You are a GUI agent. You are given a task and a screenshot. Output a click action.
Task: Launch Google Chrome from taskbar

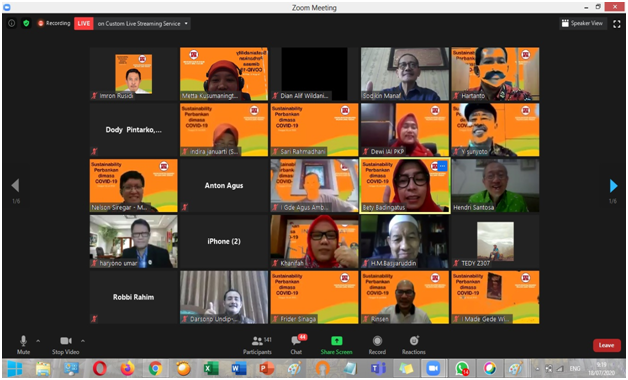(155, 368)
